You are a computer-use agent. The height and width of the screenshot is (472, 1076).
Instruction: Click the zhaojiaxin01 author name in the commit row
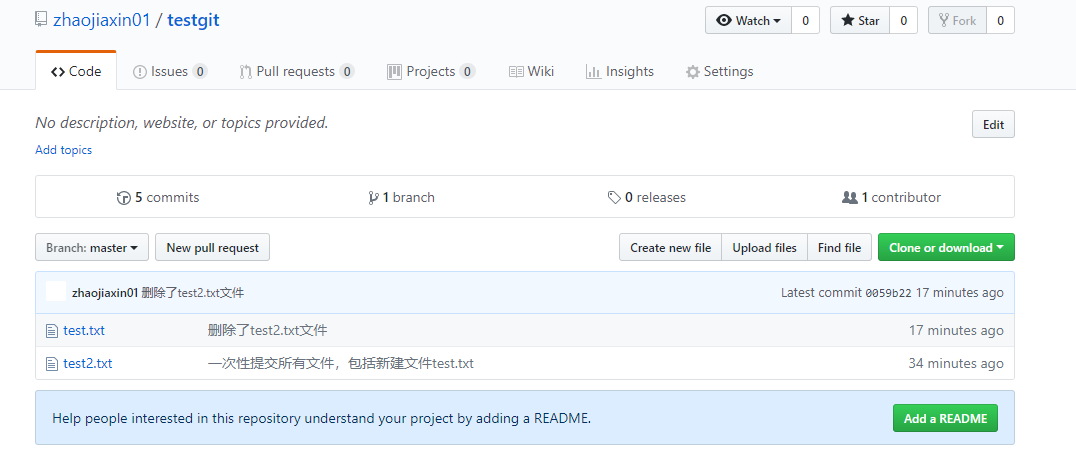(105, 293)
